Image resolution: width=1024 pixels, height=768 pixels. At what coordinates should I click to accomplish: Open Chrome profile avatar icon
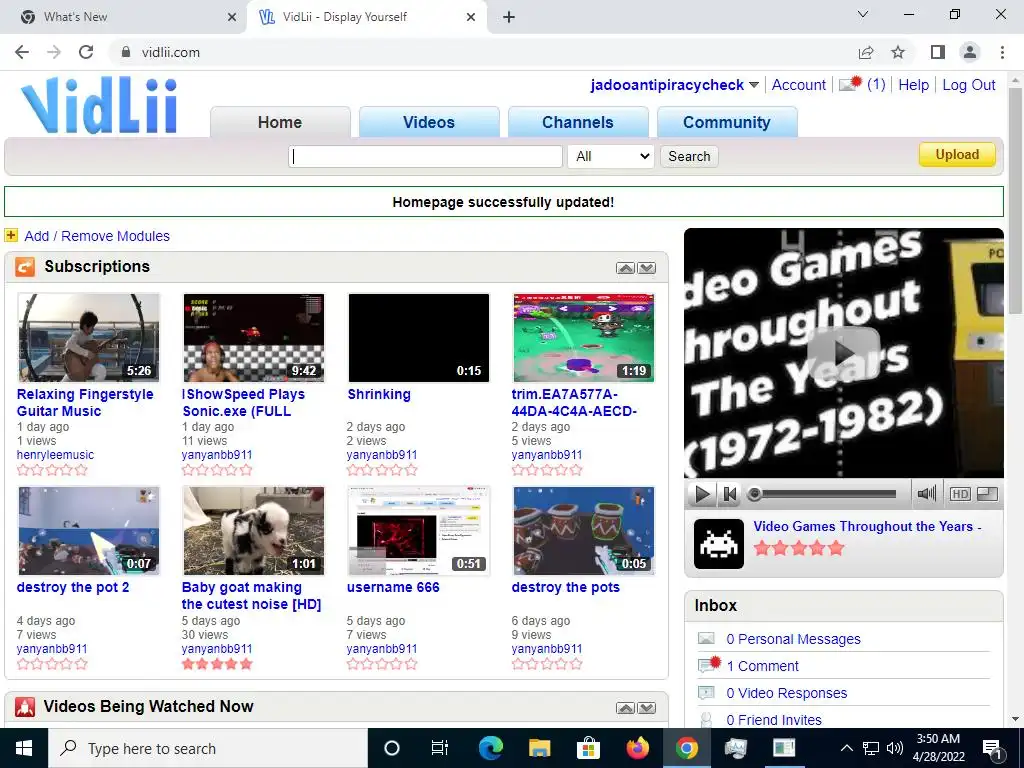tap(970, 52)
